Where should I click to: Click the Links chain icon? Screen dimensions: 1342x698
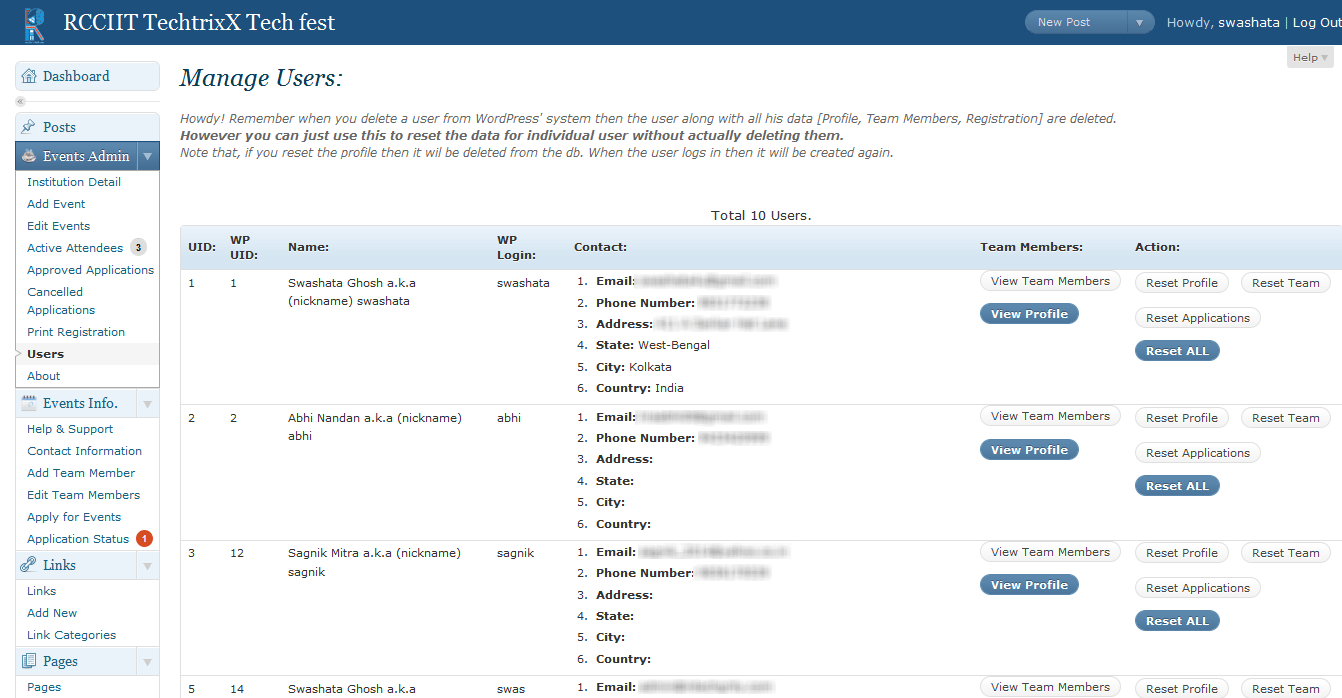tap(29, 565)
